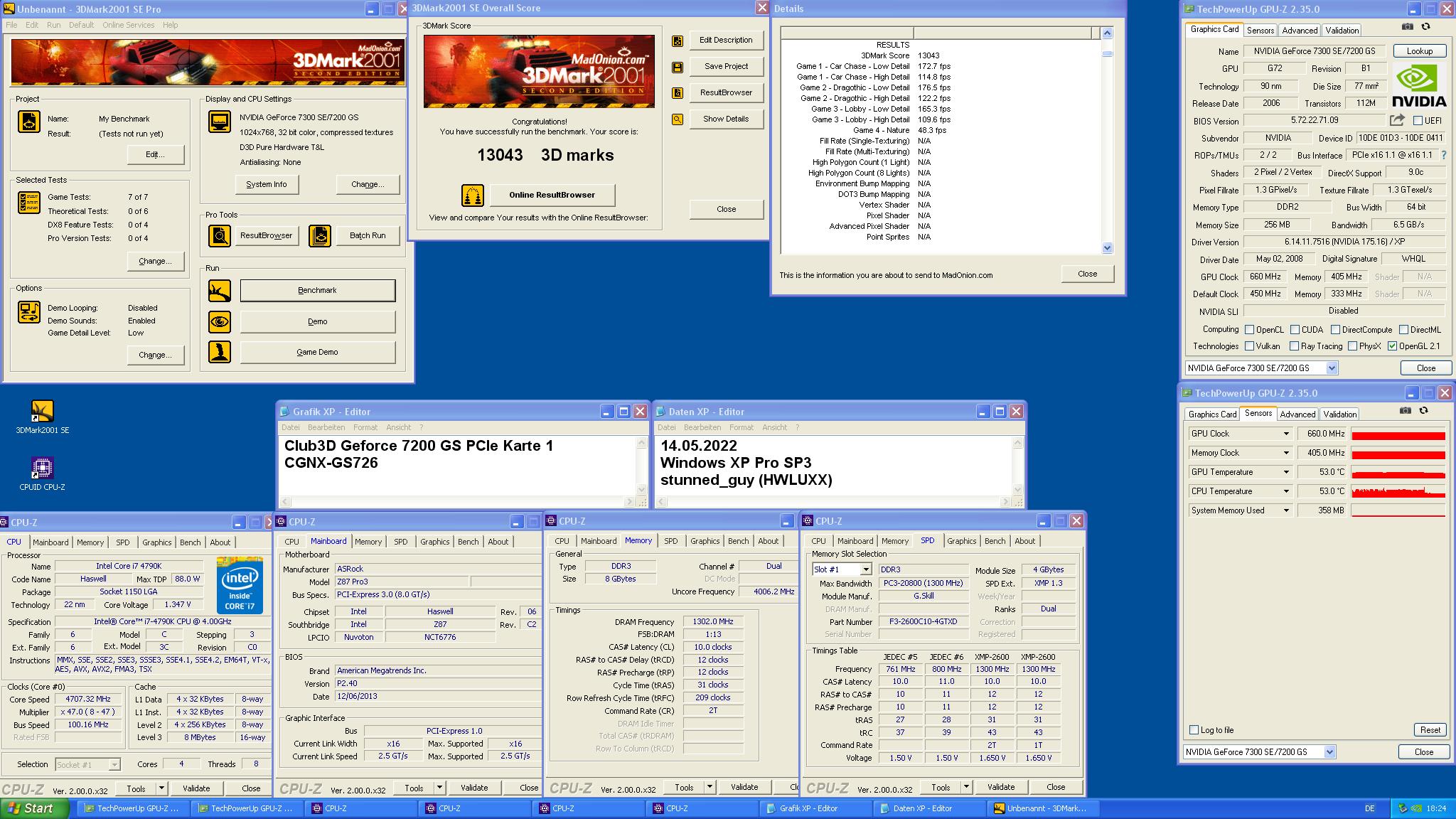The height and width of the screenshot is (819, 1456).
Task: Open the graphics card dropdown in upper GPU-Z window
Action: [1332, 368]
